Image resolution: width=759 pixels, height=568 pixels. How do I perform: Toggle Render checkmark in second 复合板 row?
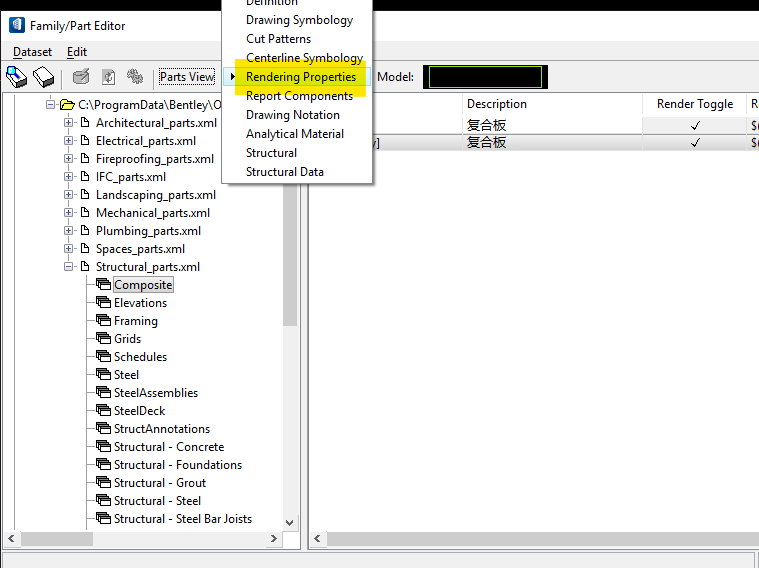point(695,142)
